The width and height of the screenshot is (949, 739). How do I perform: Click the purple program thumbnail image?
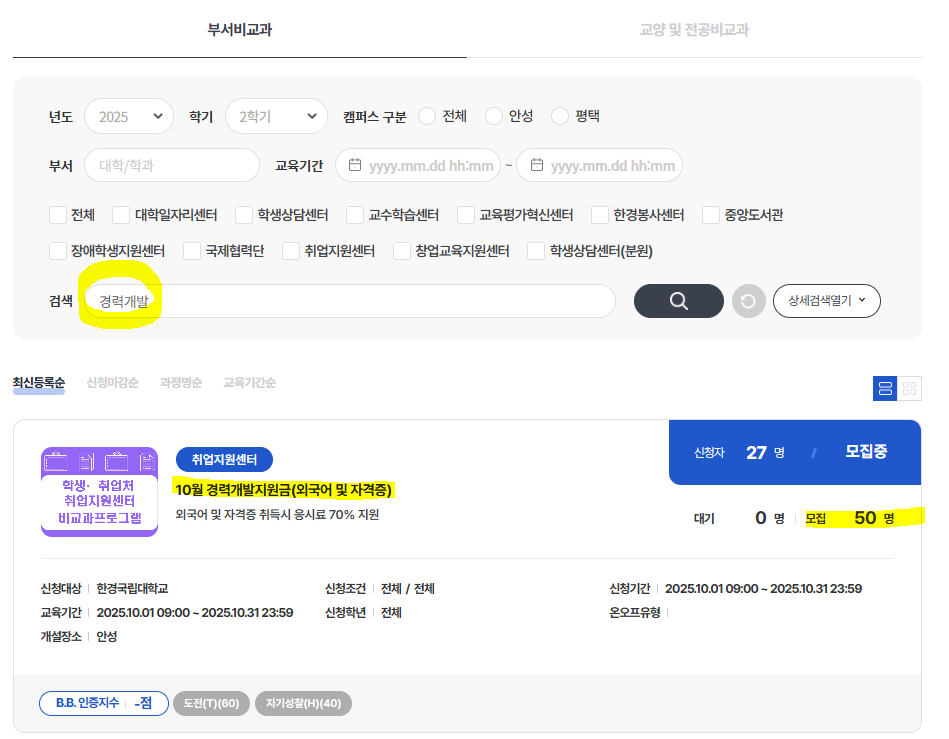[99, 491]
